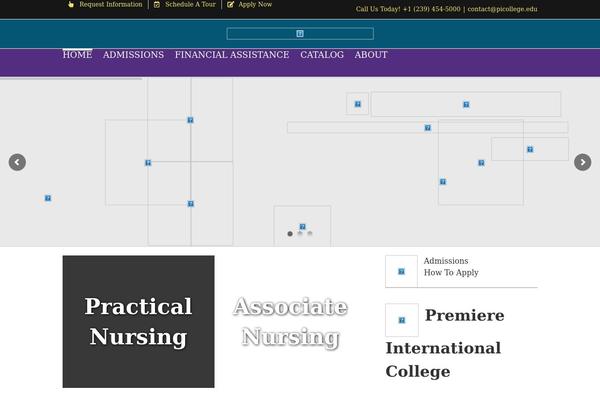Click the contact@picollege.edu email link
The width and height of the screenshot is (600, 400).
pos(502,8)
